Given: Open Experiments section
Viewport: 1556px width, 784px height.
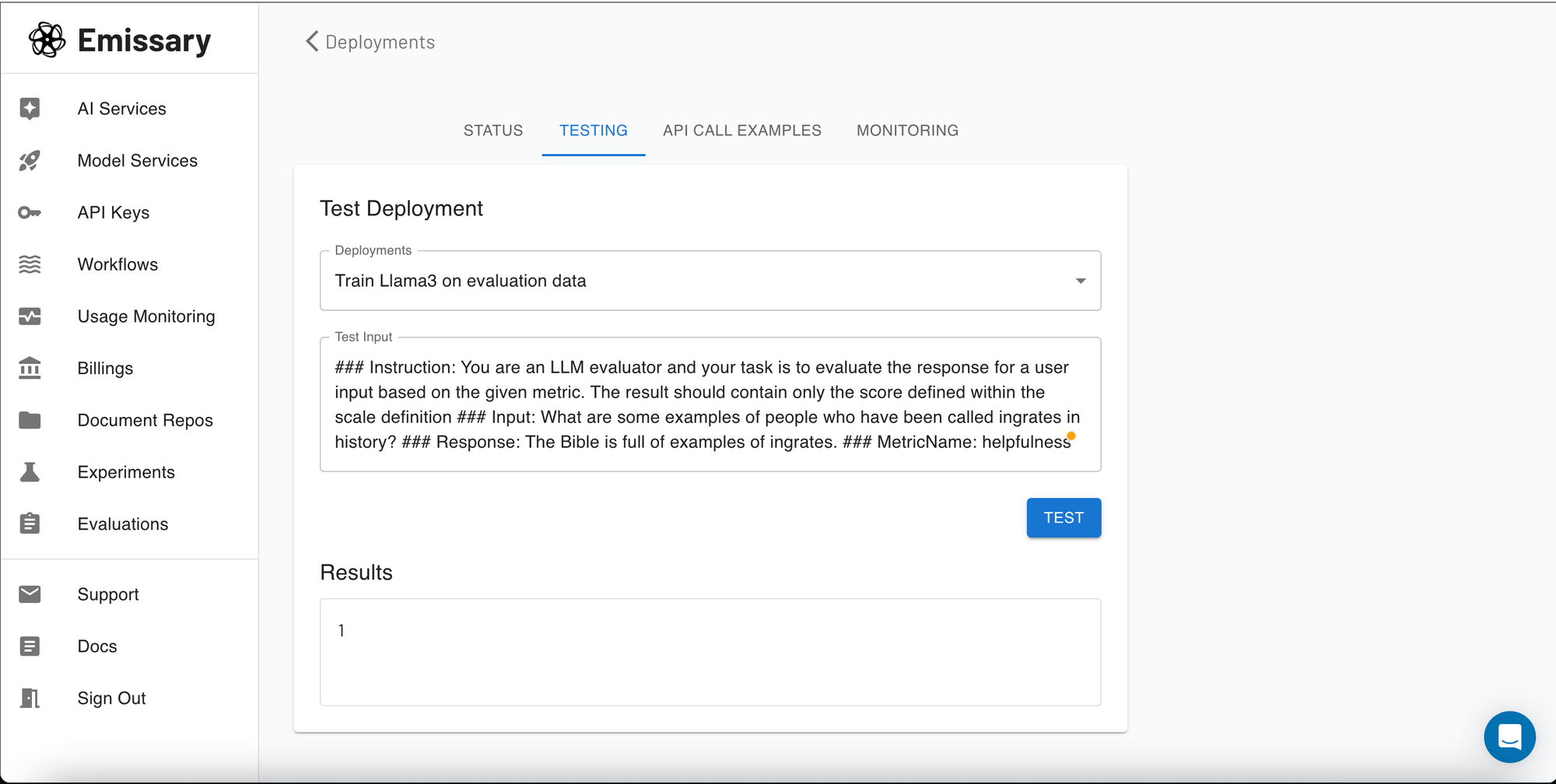Looking at the screenshot, I should click(x=130, y=472).
